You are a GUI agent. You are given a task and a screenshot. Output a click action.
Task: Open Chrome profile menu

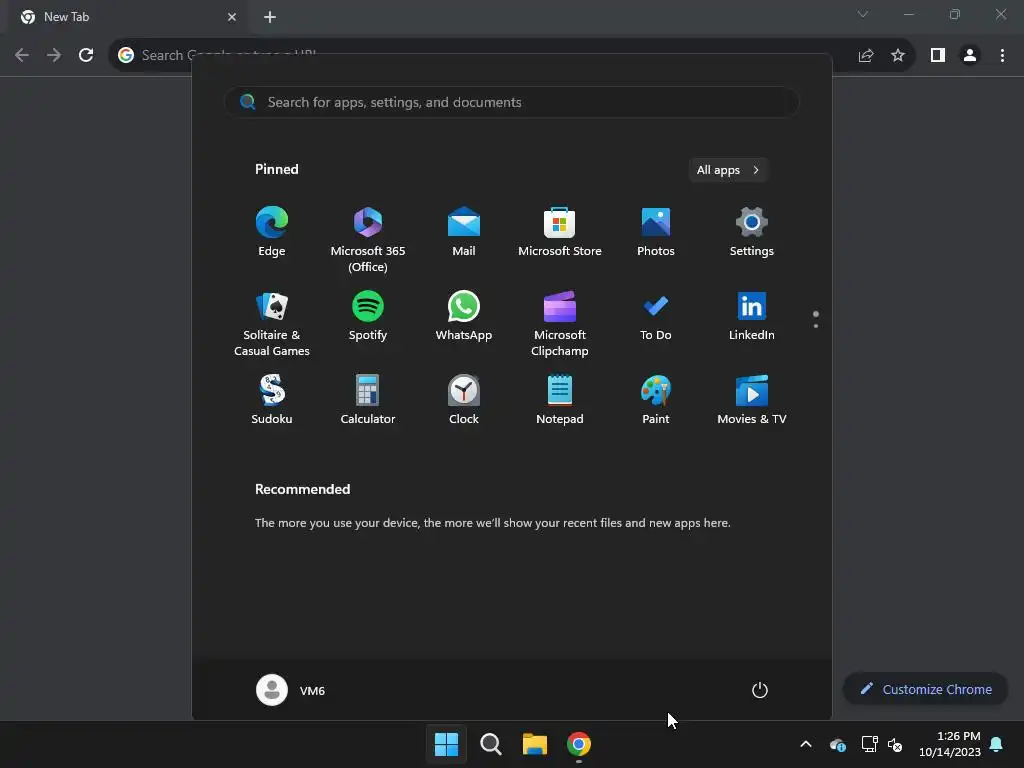coord(970,56)
